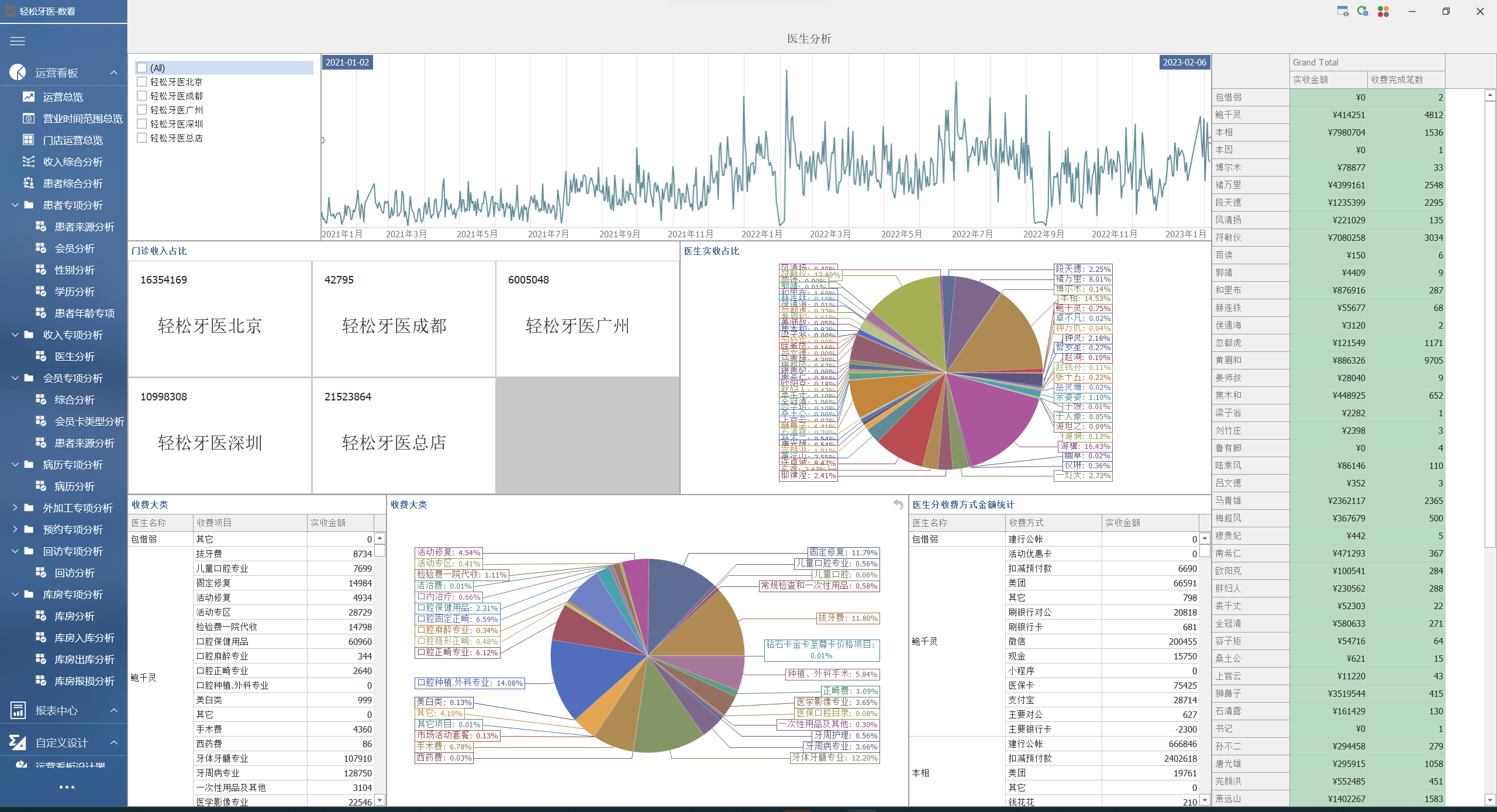
Task: Select the 轻松牙医广州 revenue tile
Action: [x=588, y=319]
